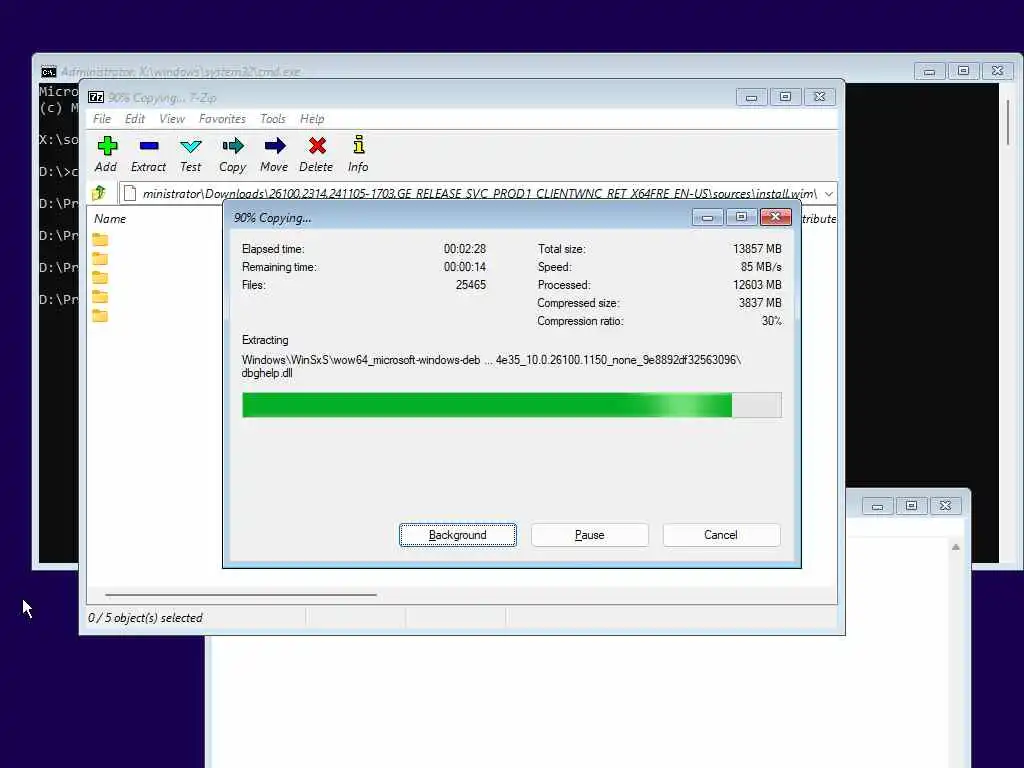Click the 85 MB/s speed value

coord(761,266)
